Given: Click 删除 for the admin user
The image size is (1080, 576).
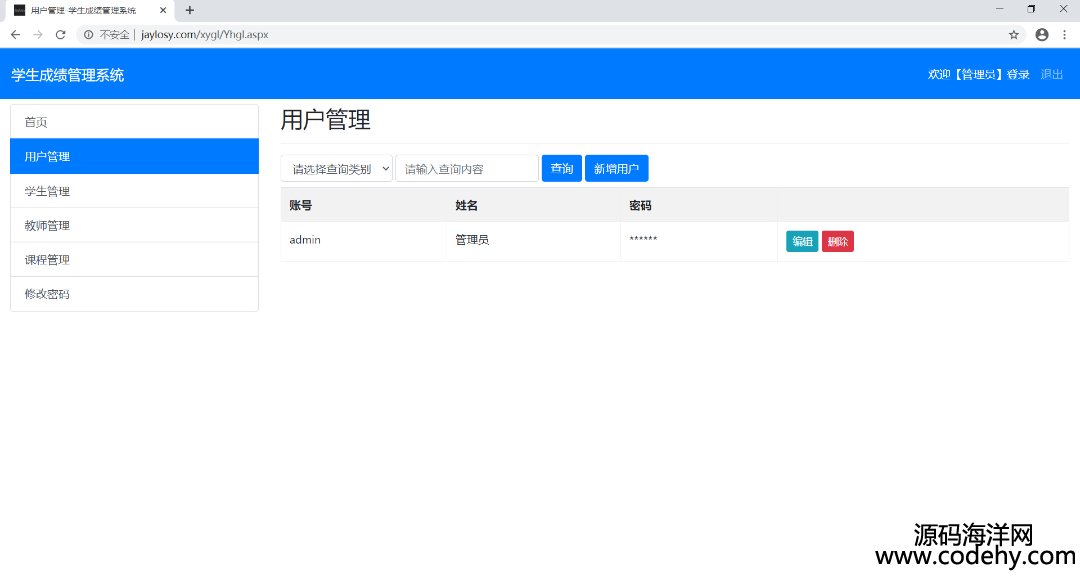Looking at the screenshot, I should tap(838, 242).
